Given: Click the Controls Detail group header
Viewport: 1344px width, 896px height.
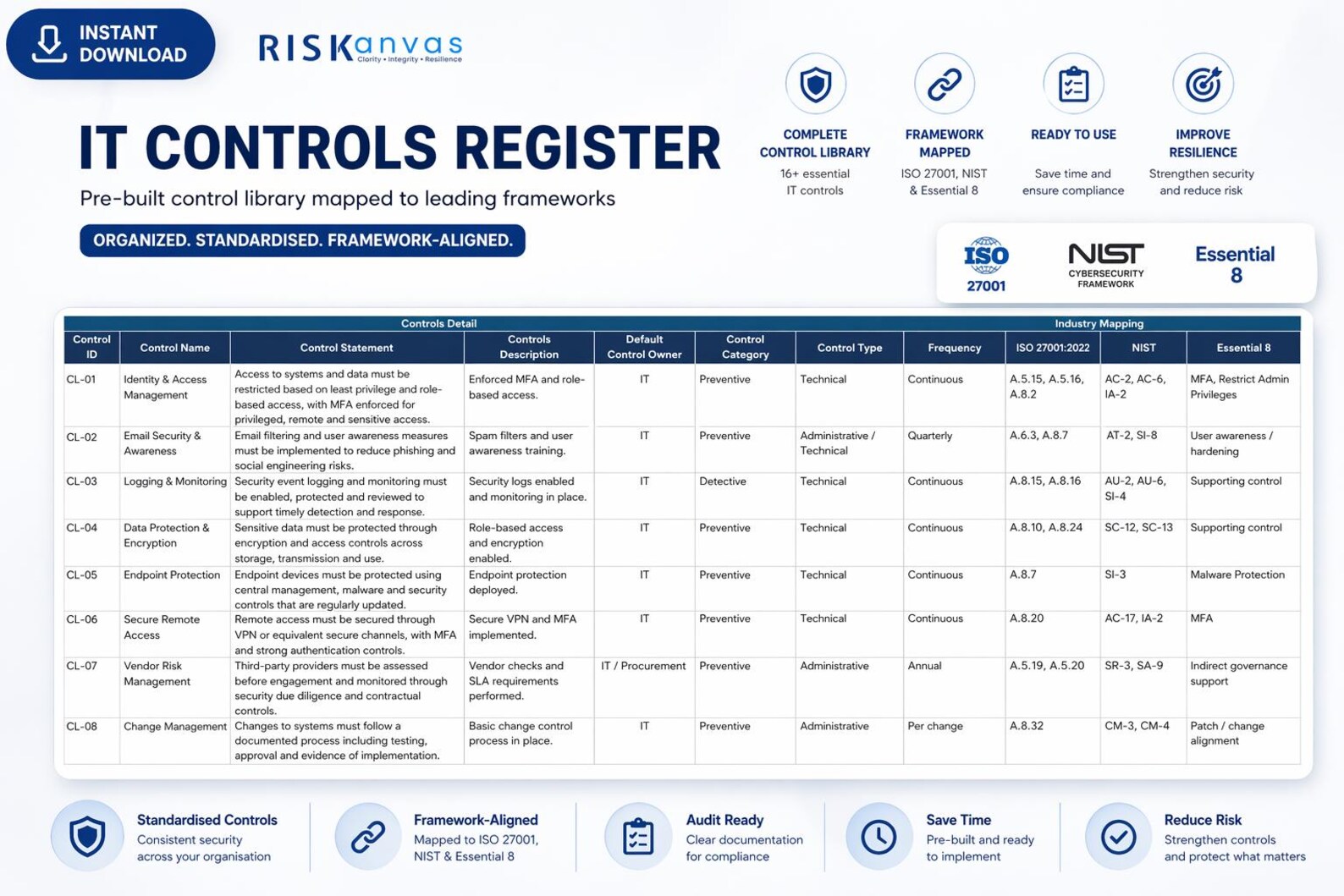Looking at the screenshot, I should pos(438,323).
